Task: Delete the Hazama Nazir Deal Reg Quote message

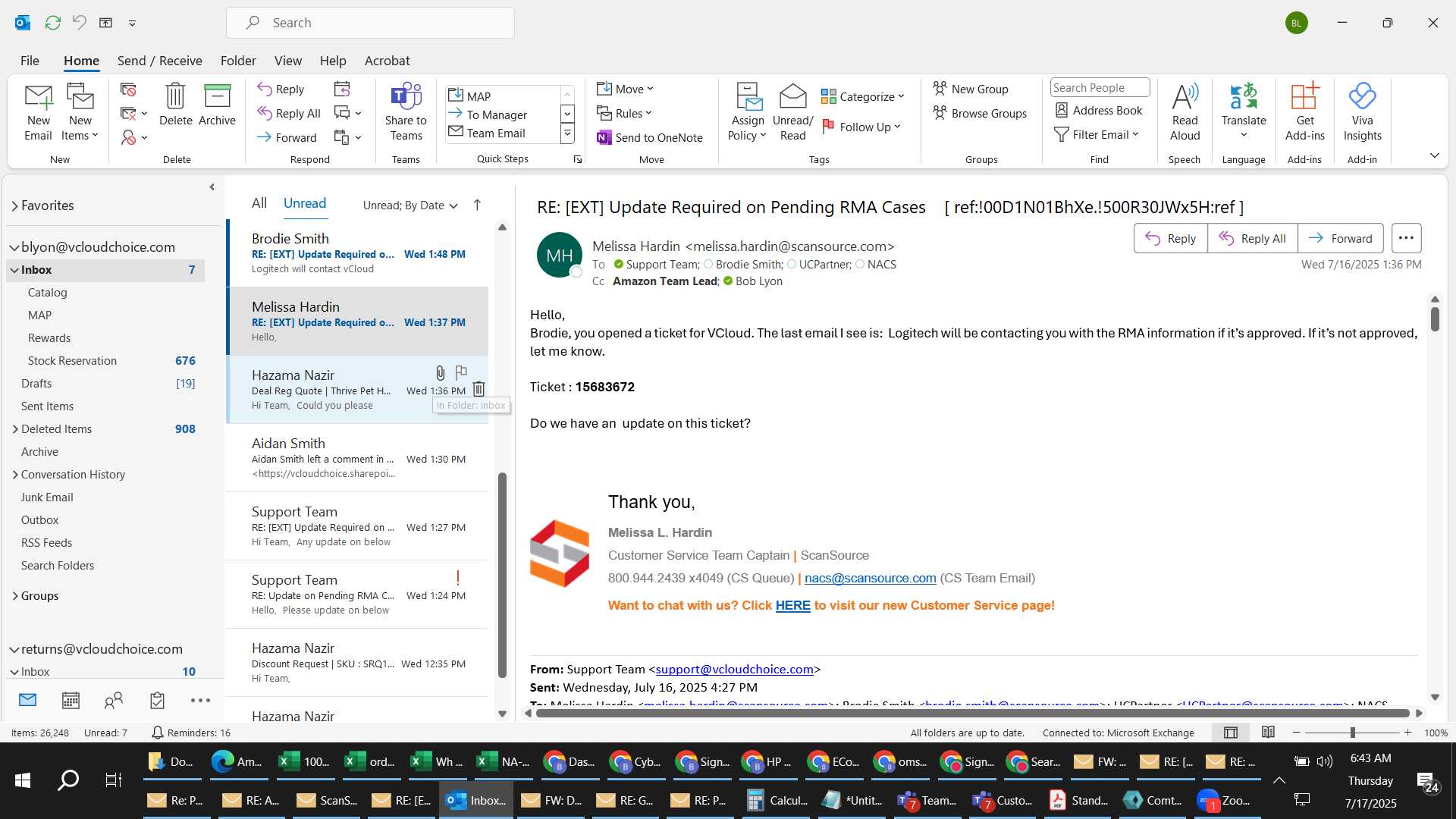Action: [x=479, y=389]
